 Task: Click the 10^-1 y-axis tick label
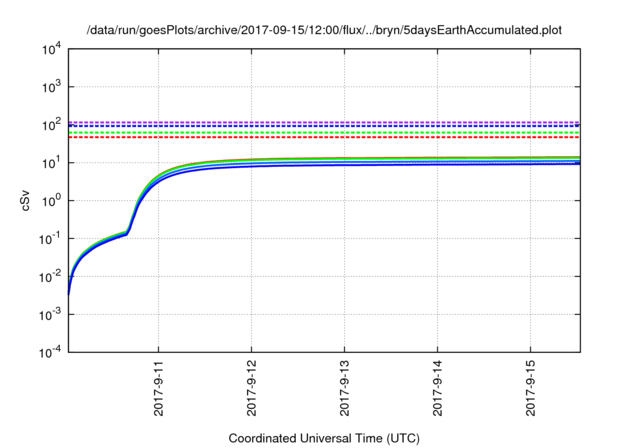50,239
